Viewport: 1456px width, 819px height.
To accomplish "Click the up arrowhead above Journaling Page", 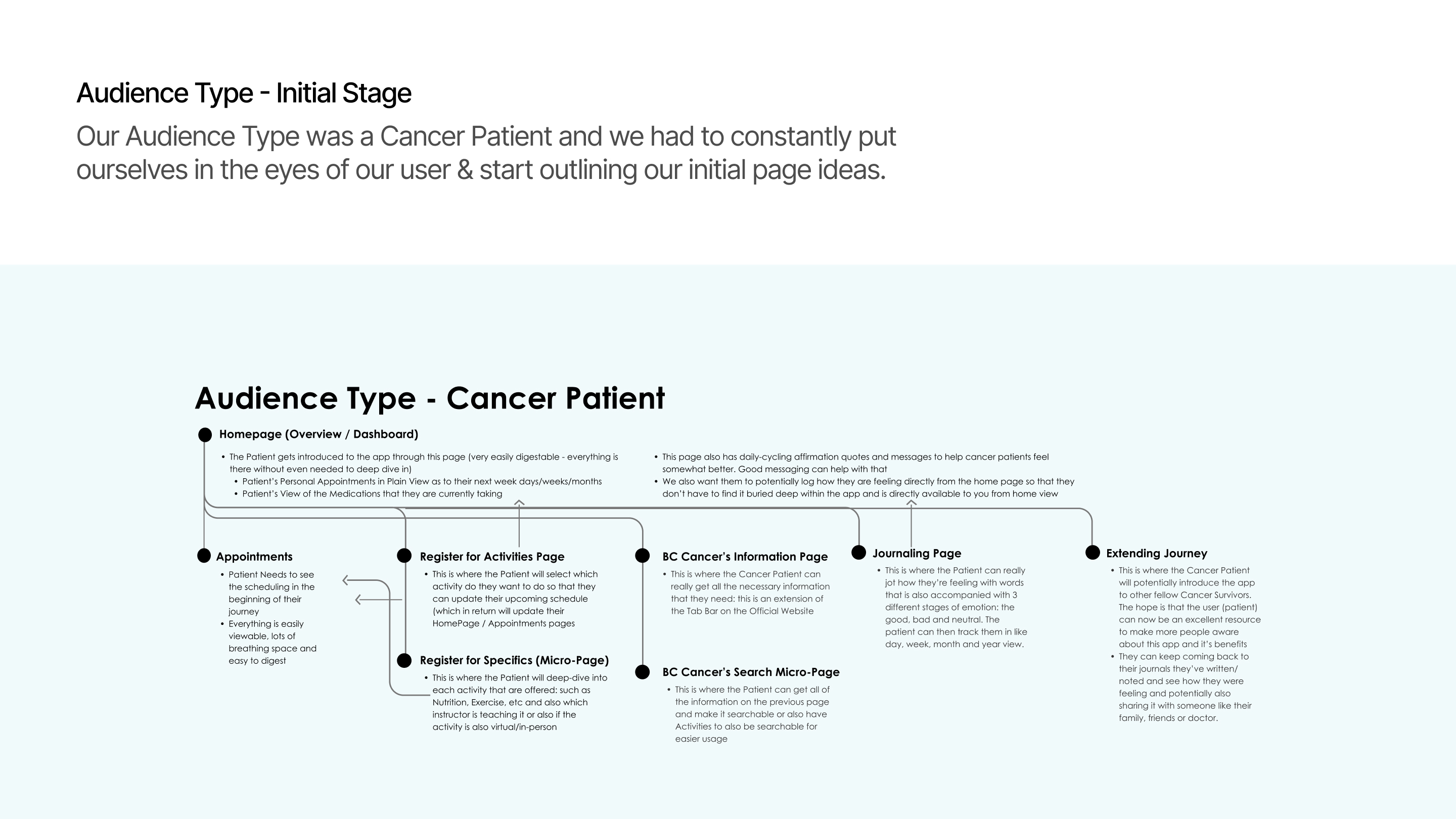I will pyautogui.click(x=911, y=503).
